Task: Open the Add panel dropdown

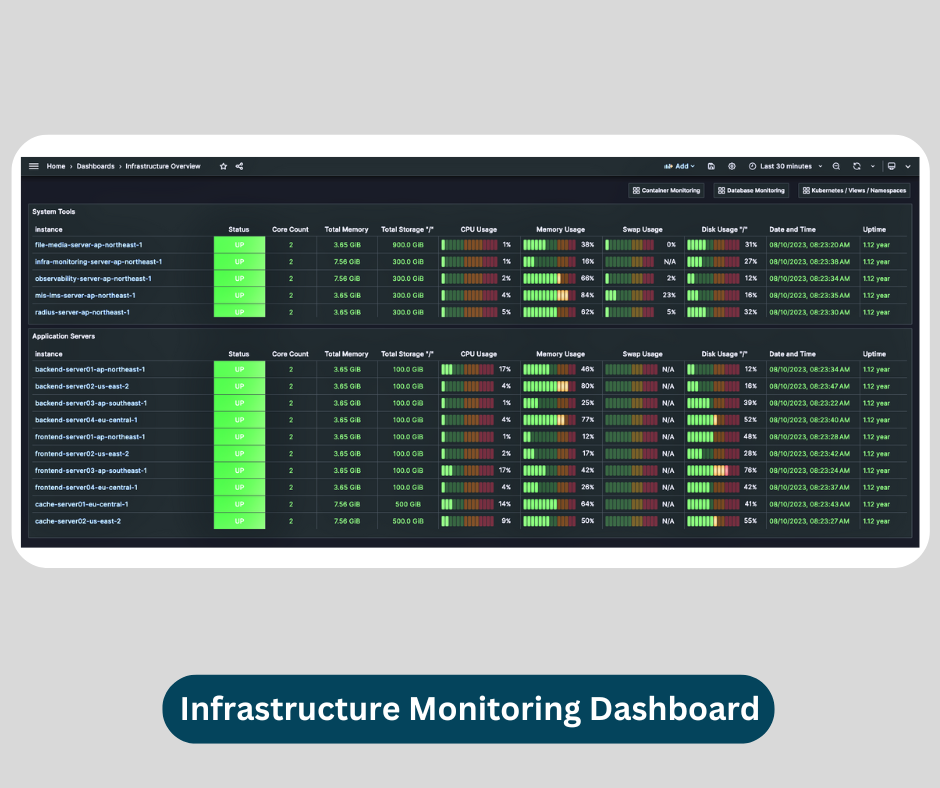Action: click(680, 166)
